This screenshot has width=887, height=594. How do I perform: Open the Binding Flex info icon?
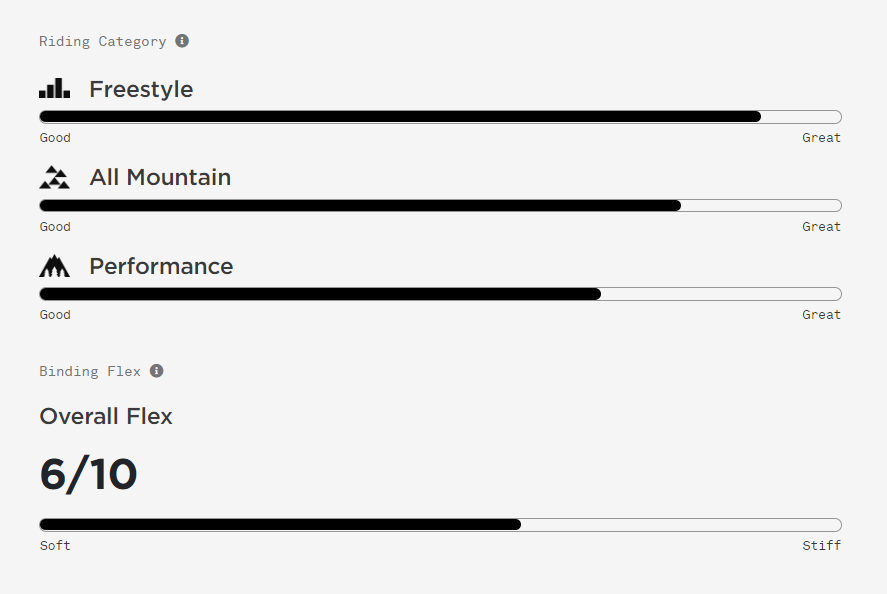[x=156, y=371]
